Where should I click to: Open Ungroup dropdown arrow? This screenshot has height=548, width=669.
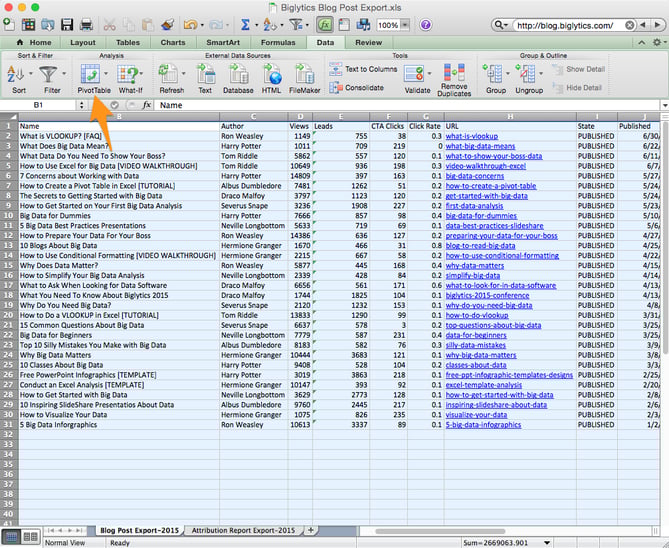pos(541,73)
